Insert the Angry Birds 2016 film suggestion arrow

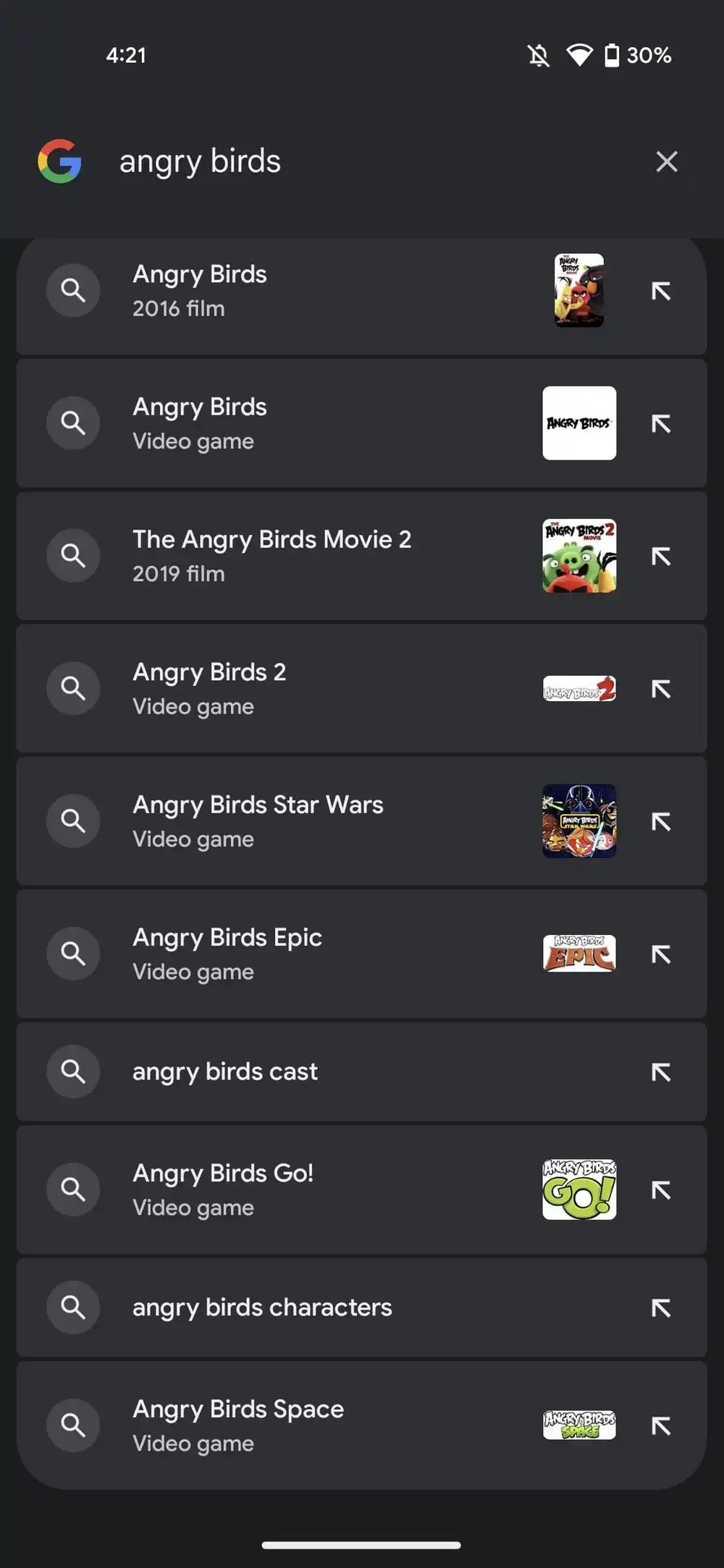pos(660,291)
